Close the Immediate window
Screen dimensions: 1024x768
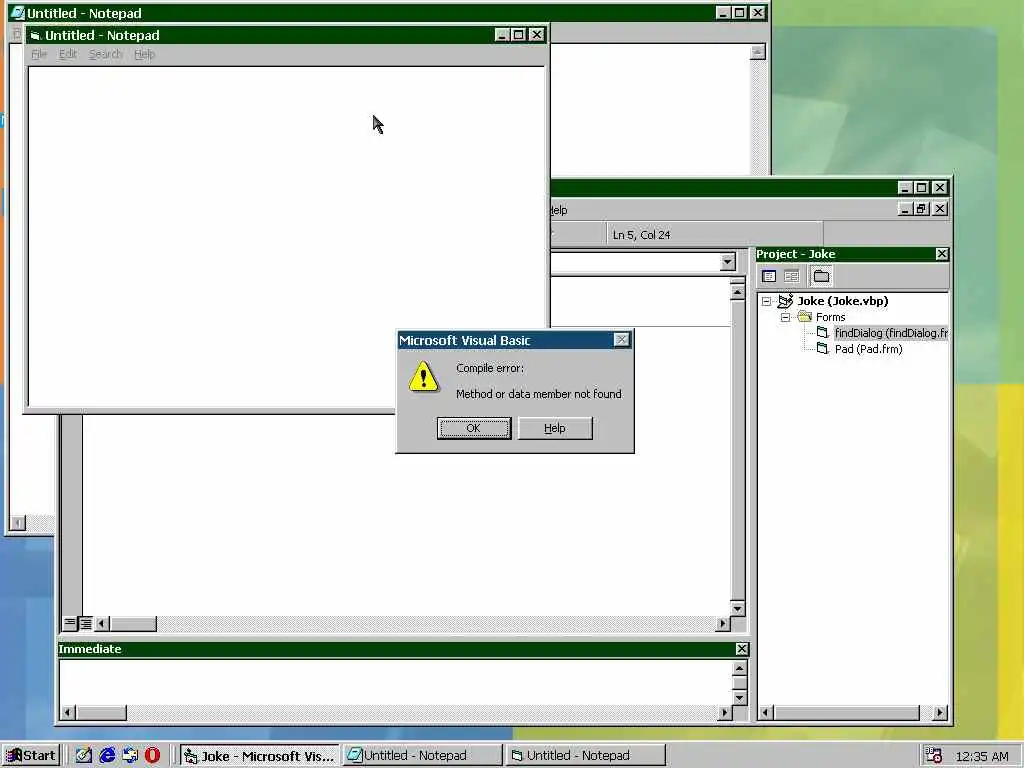coord(742,649)
